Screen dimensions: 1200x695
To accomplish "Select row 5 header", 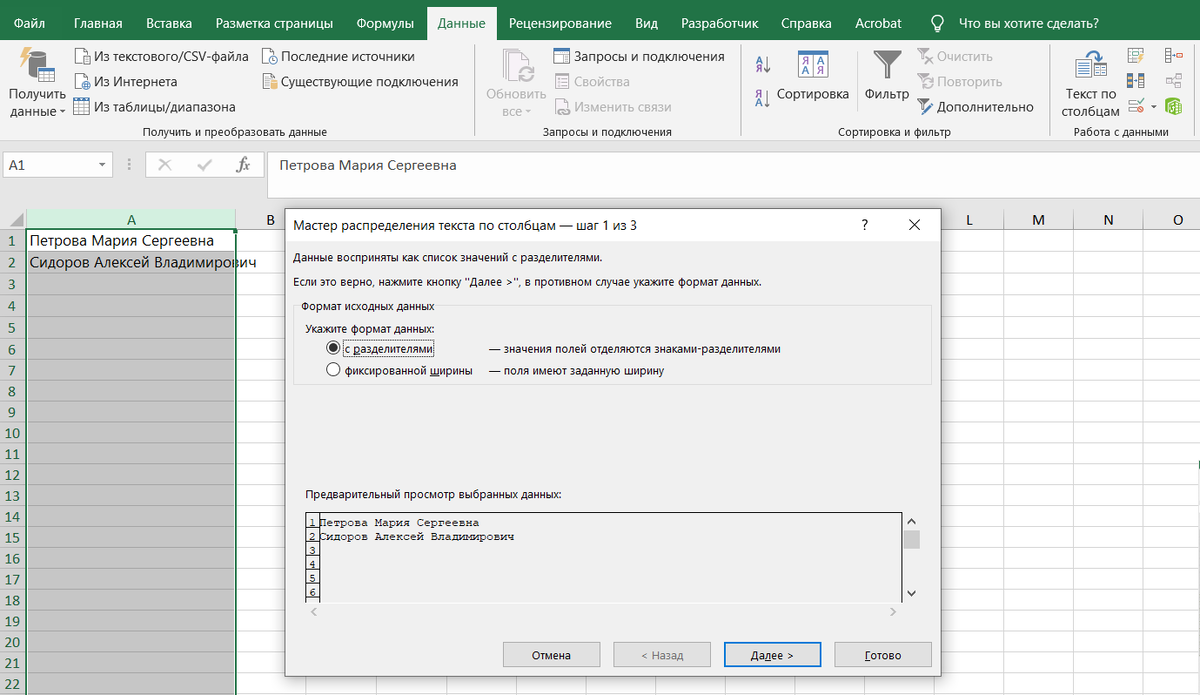I will [13, 328].
